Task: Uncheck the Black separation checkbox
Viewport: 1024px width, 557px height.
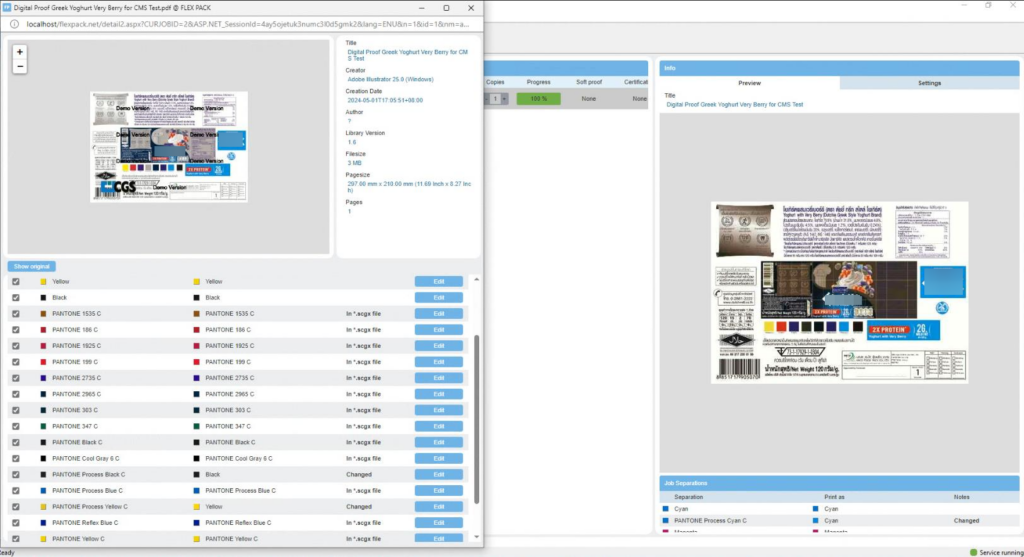Action: point(15,298)
